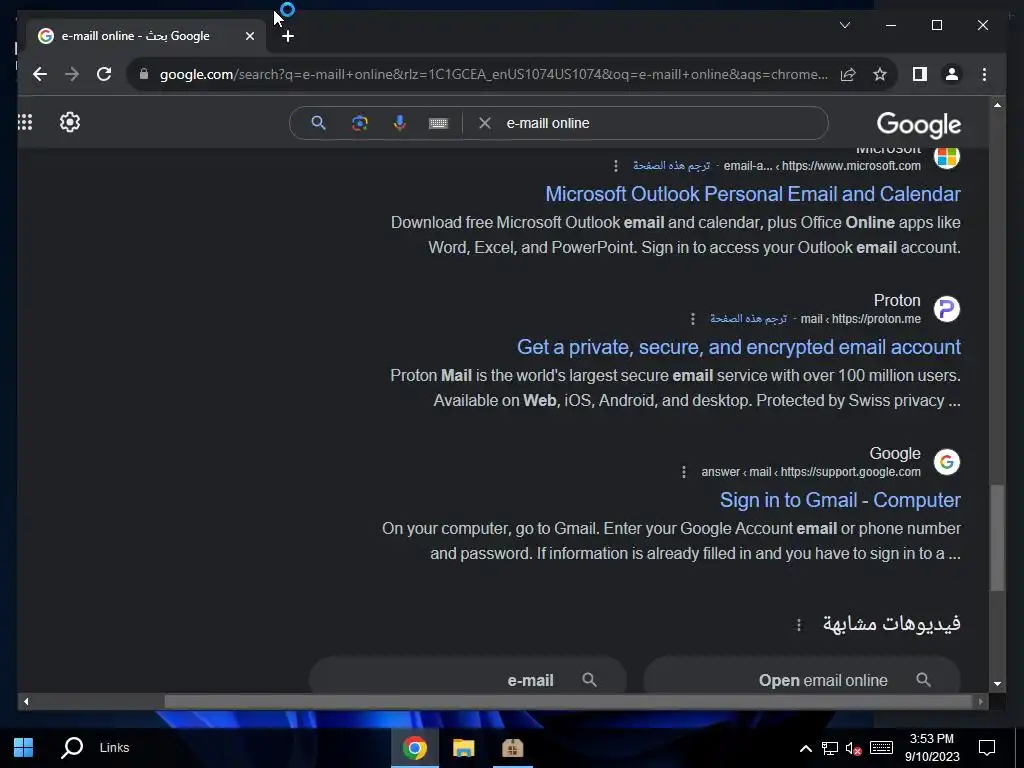Screen dimensions: 1024x768
Task: Click the Microsoft favicon
Action: coord(947,157)
